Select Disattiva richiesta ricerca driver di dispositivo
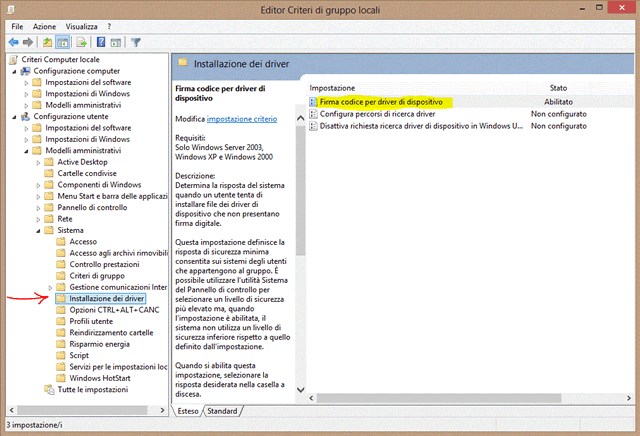Image resolution: width=640 pixels, height=436 pixels. pyautogui.click(x=421, y=126)
